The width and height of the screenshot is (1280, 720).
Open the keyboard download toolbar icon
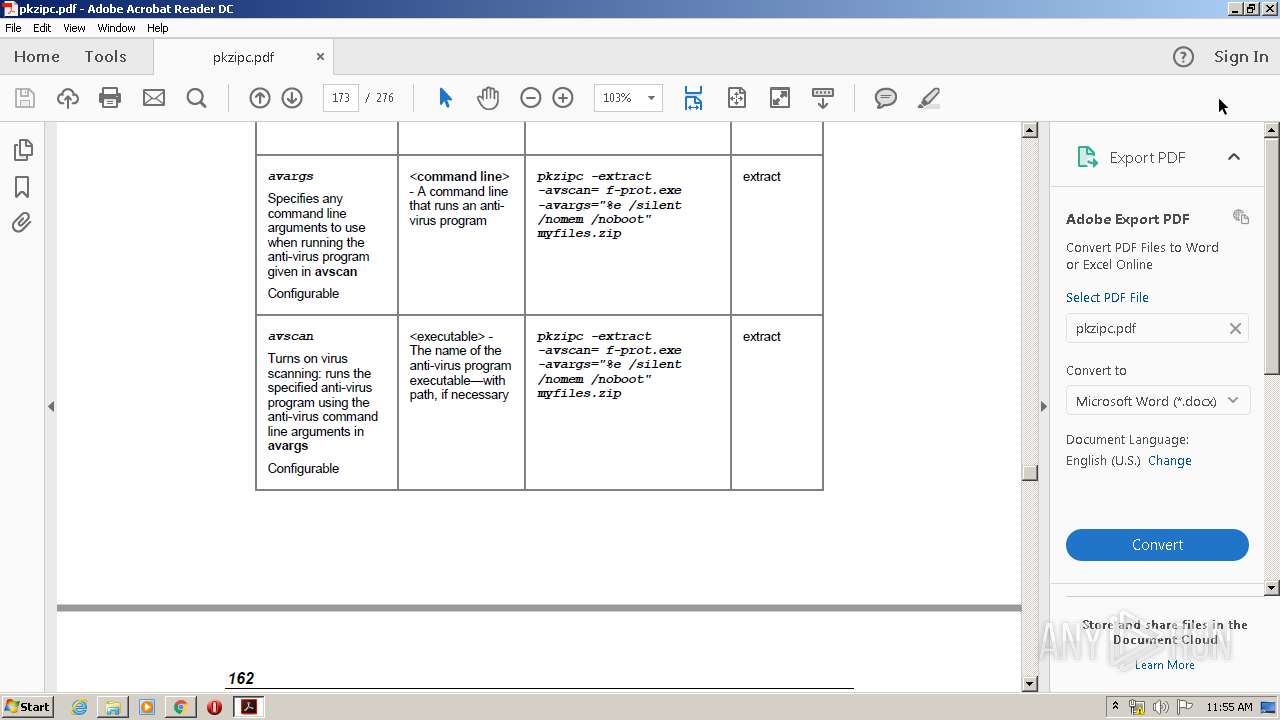tap(823, 98)
